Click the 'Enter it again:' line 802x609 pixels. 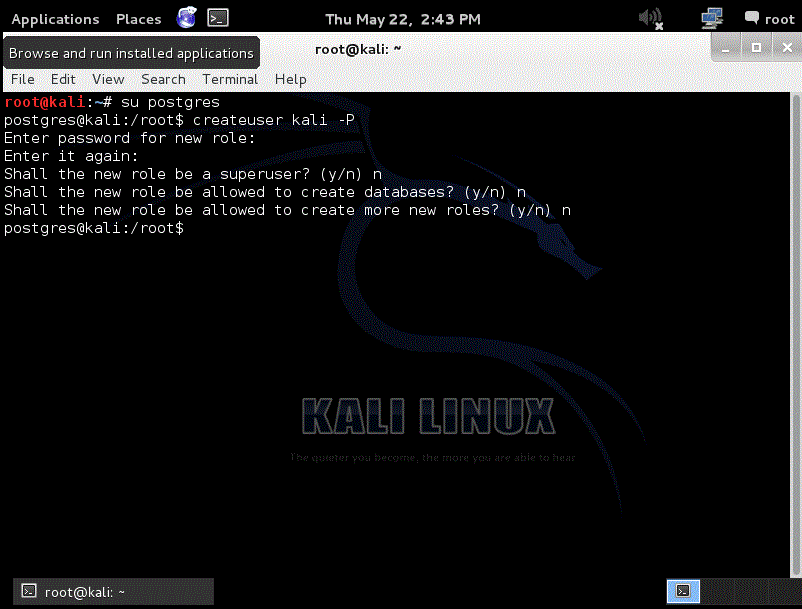[x=71, y=156]
